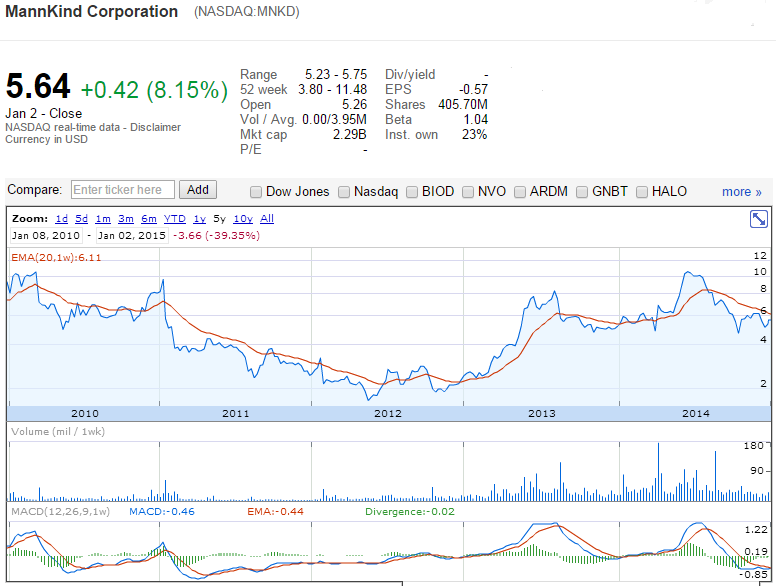Edit the start date Jan 08, 2010
Viewport: 776px width, 586px height.
pos(46,236)
